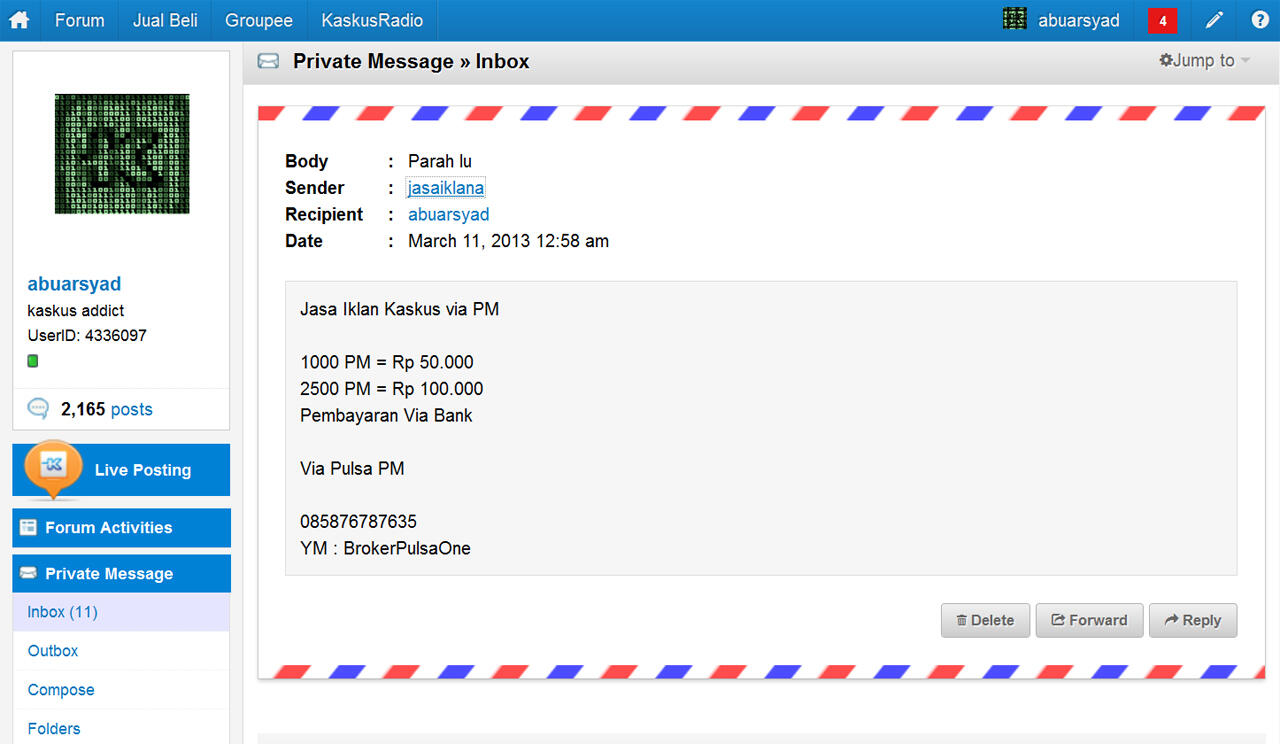Image resolution: width=1280 pixels, height=744 pixels.
Task: Click the large matrix-style profile avatar
Action: tap(122, 154)
